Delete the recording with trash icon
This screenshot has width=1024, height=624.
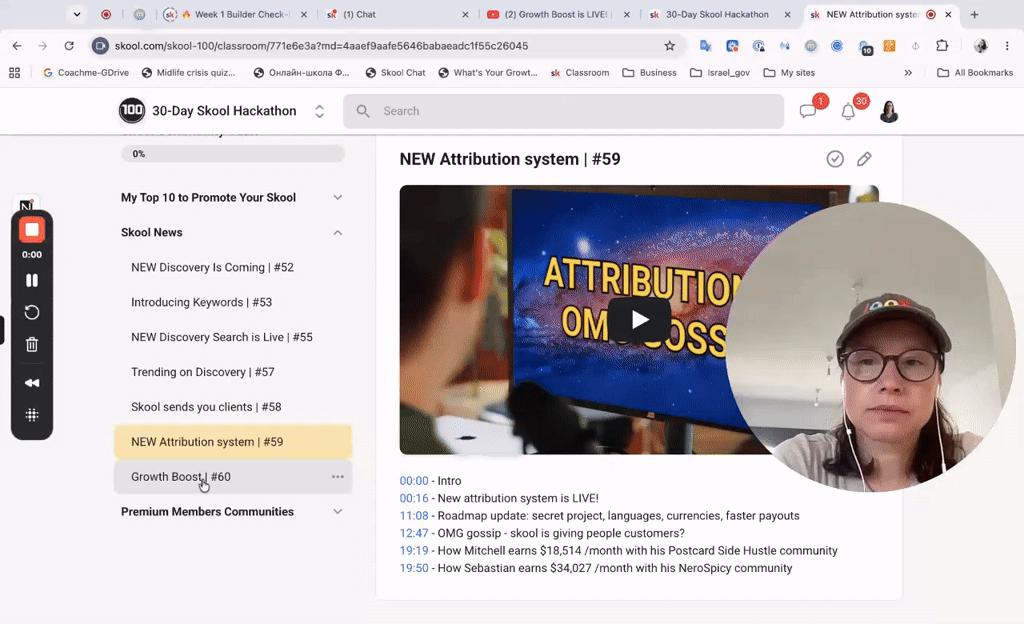tap(31, 345)
